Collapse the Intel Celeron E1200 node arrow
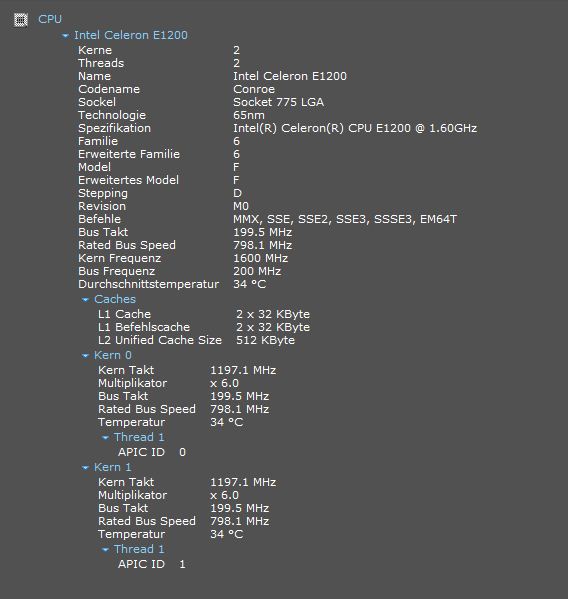 pyautogui.click(x=65, y=36)
